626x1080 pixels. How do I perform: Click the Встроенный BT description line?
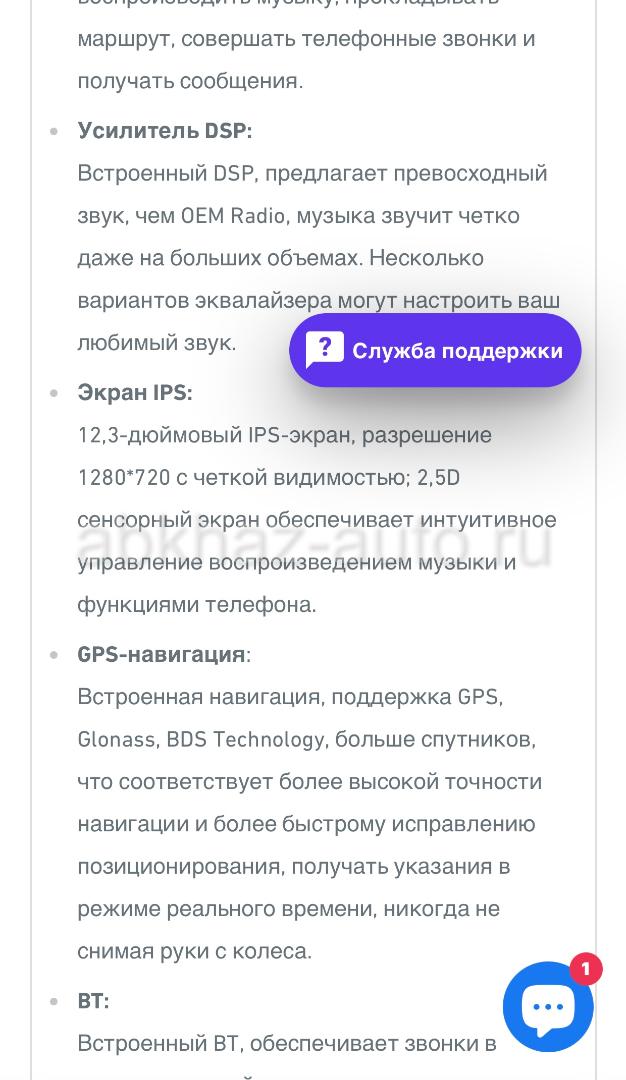click(286, 1043)
